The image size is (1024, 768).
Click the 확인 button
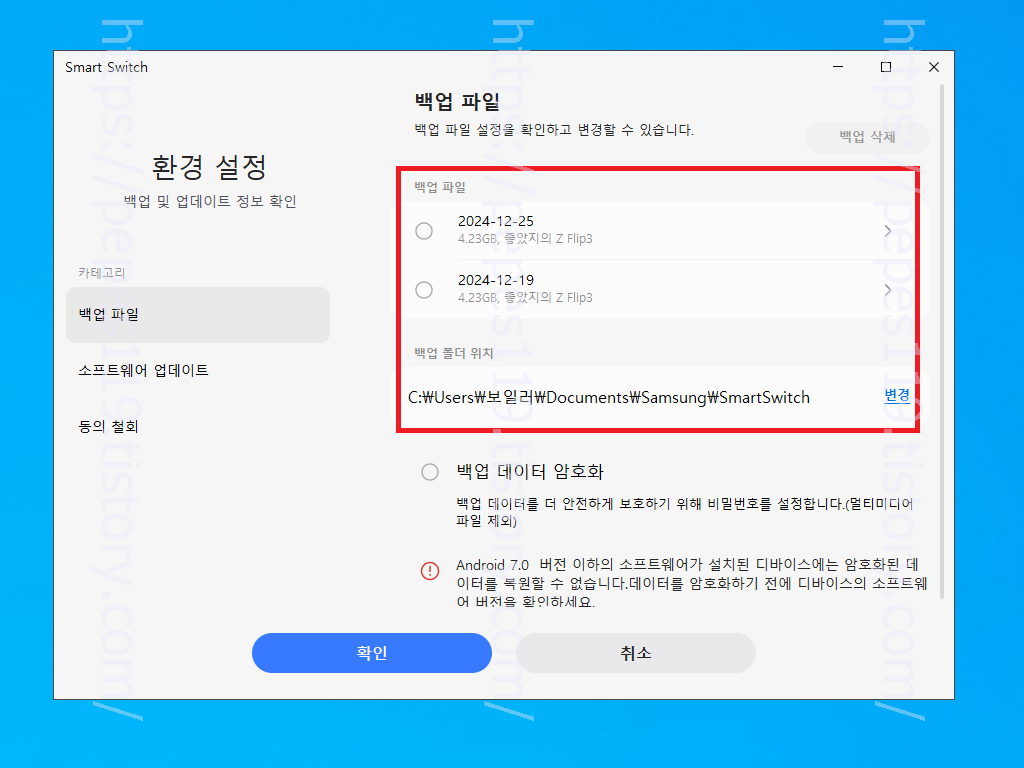[x=372, y=653]
